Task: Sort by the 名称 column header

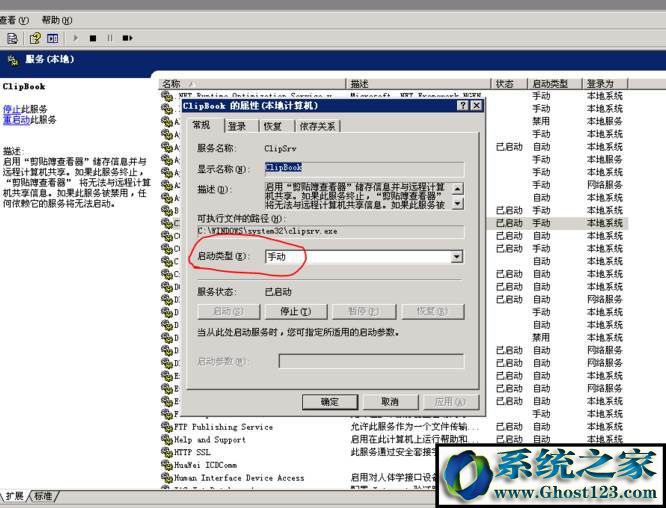Action: pyautogui.click(x=253, y=84)
